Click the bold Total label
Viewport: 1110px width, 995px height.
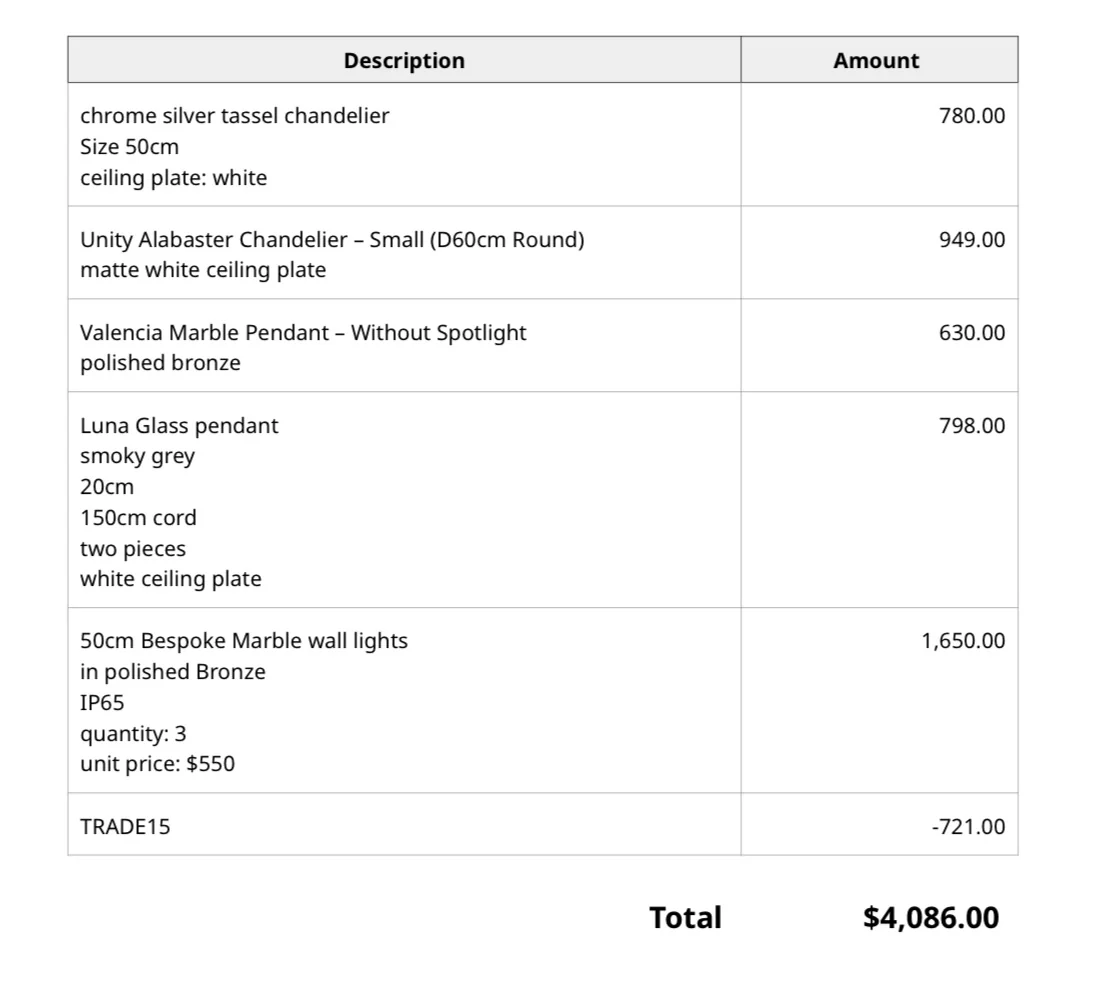685,918
